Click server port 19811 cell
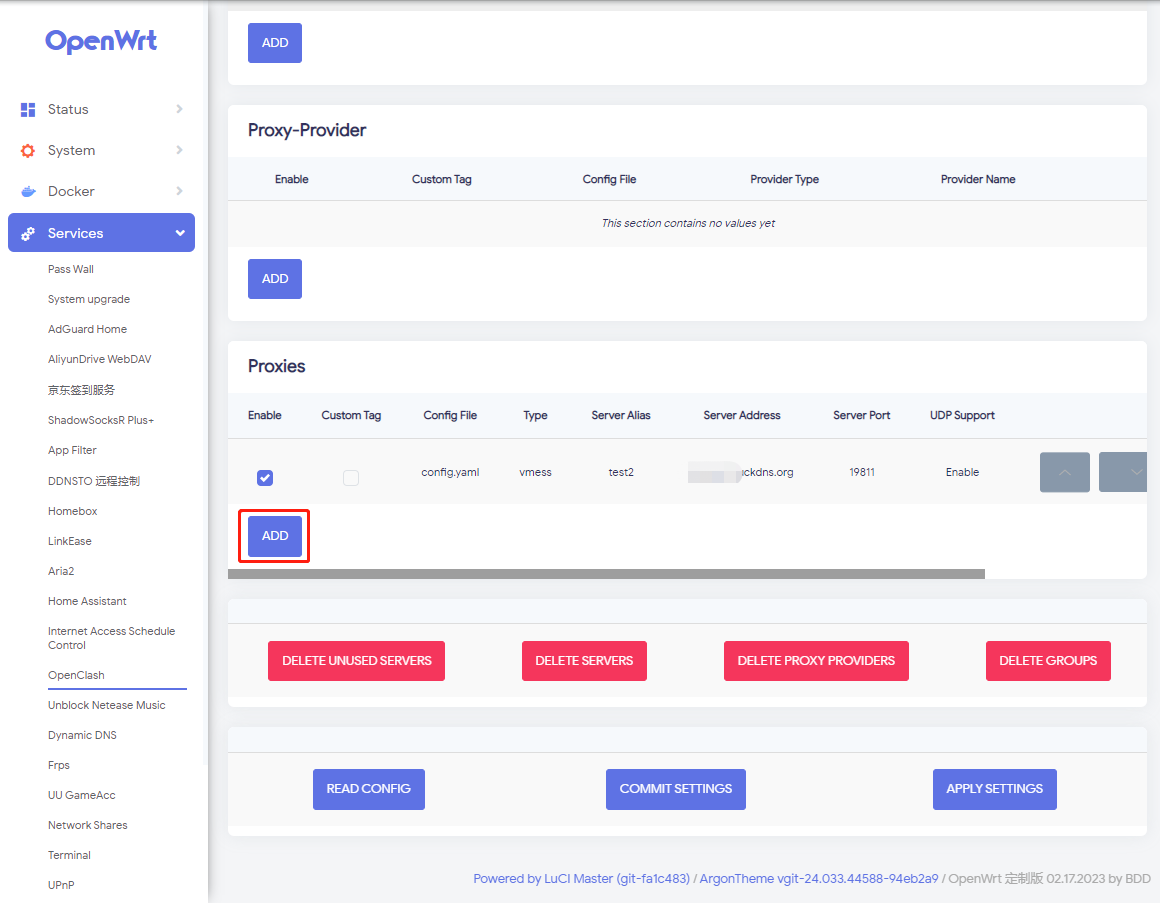This screenshot has height=903, width=1160. pyautogui.click(x=862, y=472)
